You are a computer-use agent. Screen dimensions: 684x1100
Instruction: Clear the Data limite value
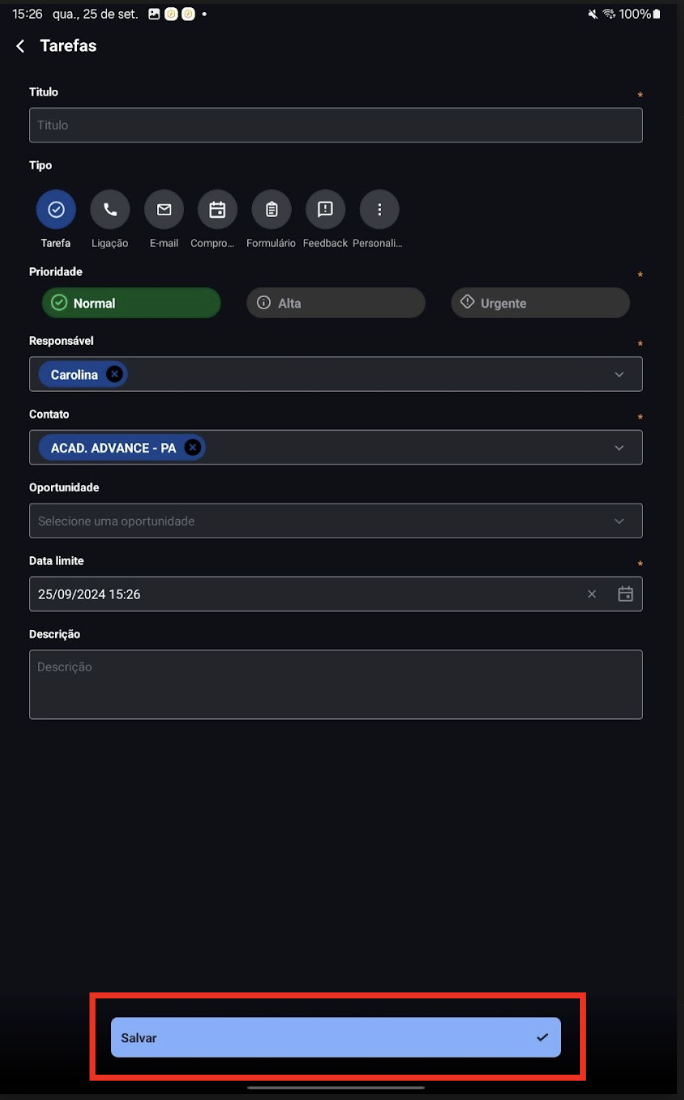(x=592, y=594)
